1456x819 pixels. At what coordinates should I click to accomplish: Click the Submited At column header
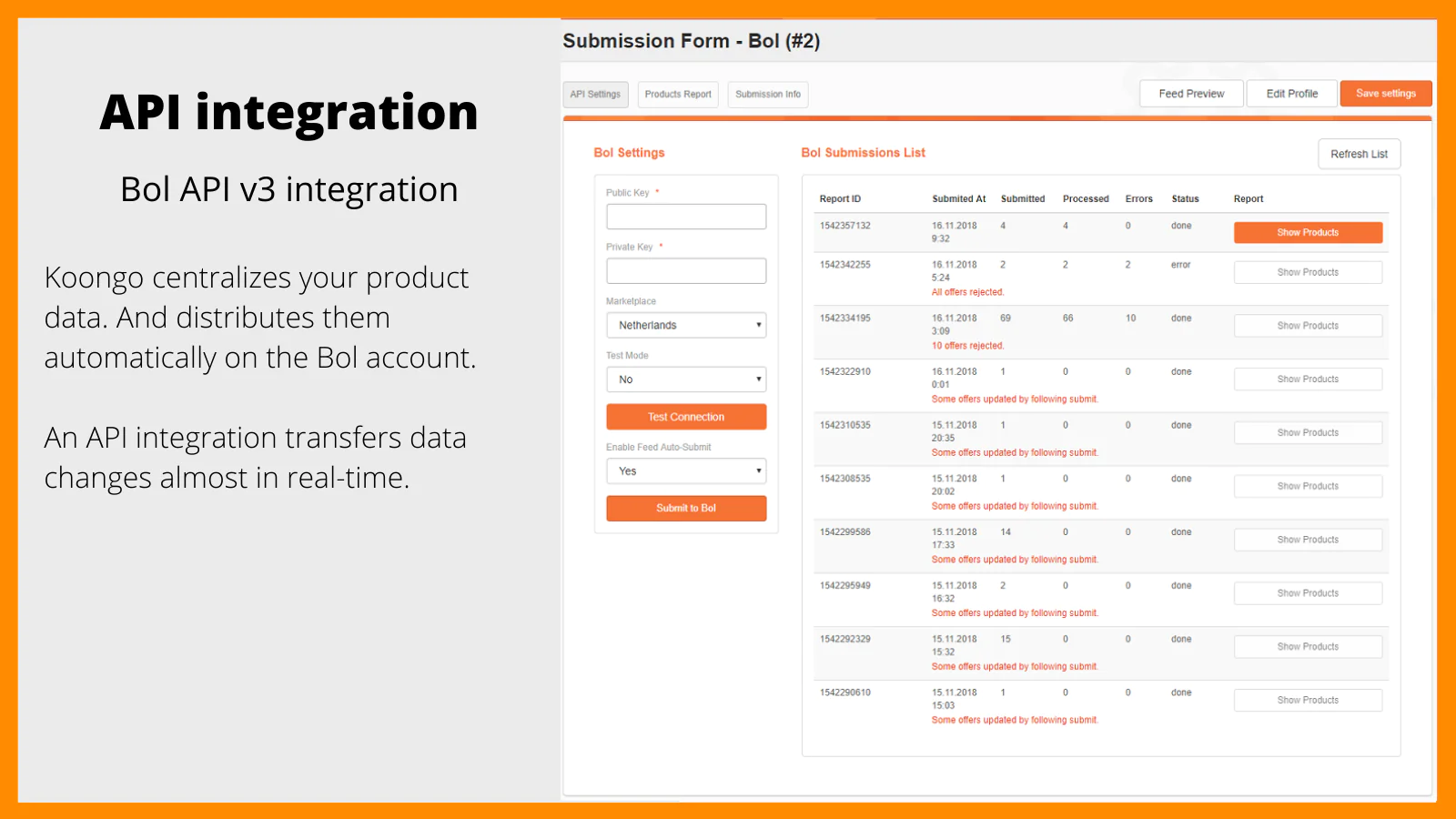point(959,199)
